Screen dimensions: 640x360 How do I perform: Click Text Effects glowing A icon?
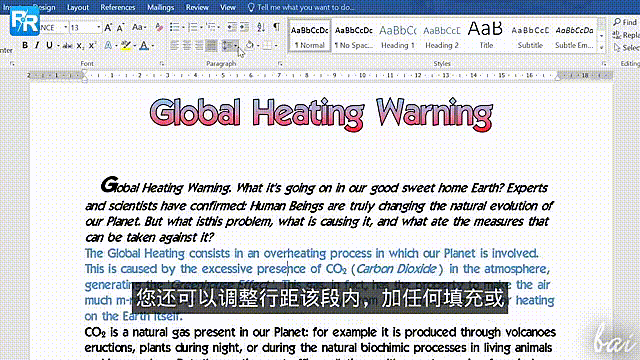point(108,45)
